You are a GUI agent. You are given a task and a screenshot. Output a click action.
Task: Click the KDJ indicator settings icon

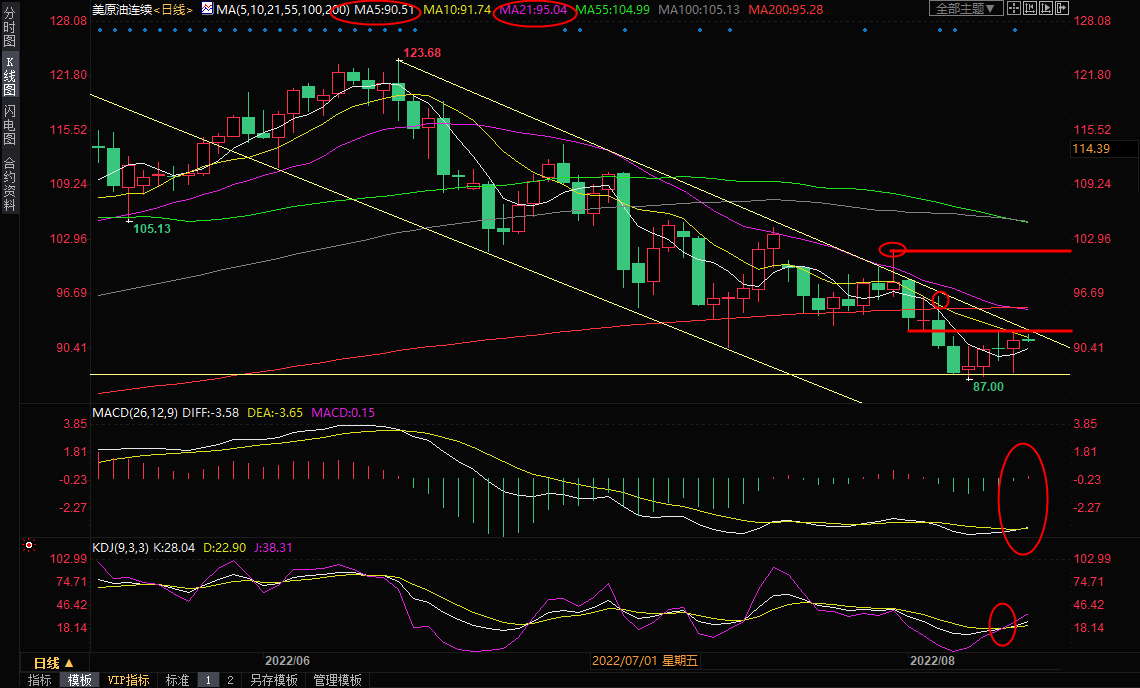[x=29, y=546]
